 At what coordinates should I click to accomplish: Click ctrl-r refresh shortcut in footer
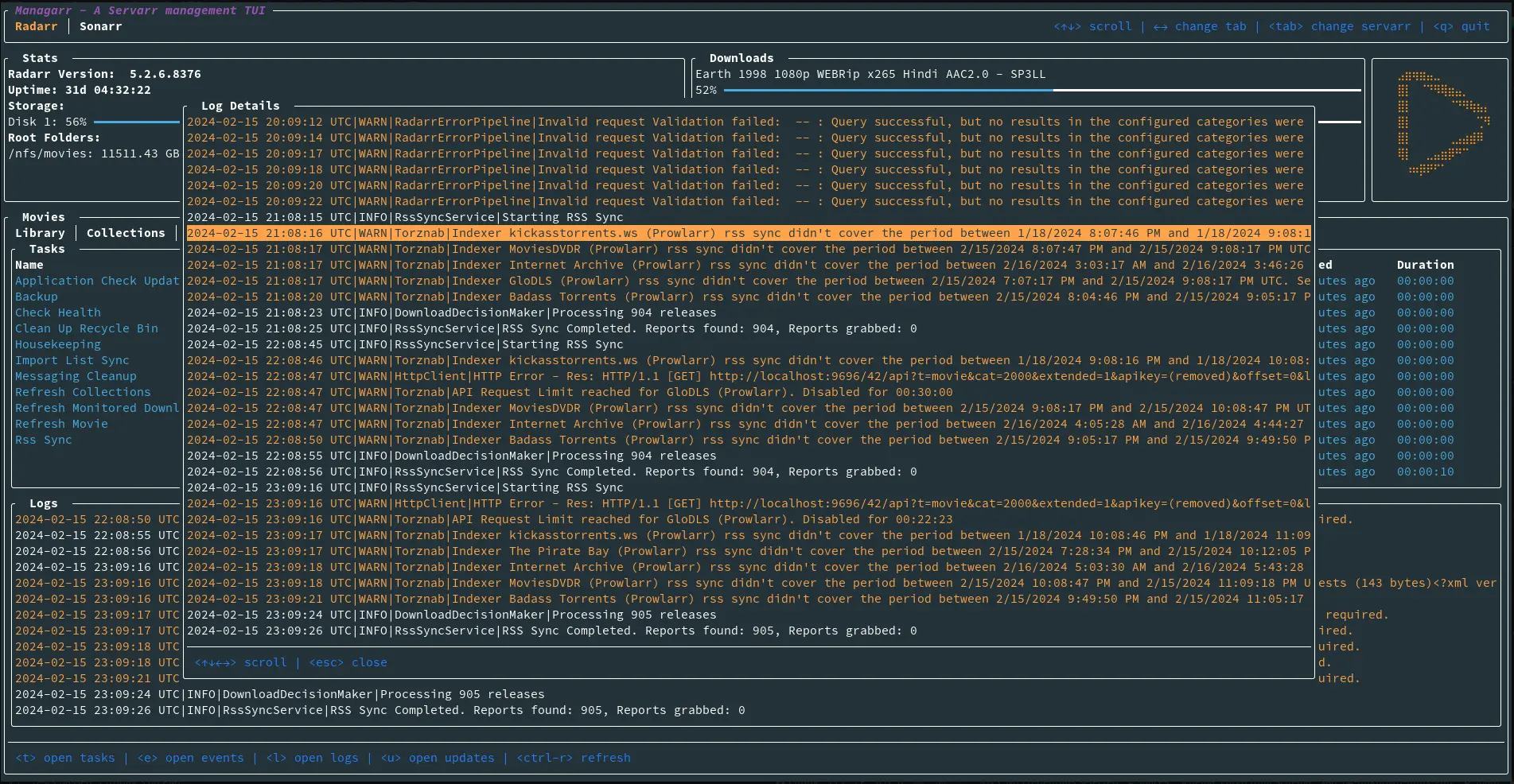point(574,758)
